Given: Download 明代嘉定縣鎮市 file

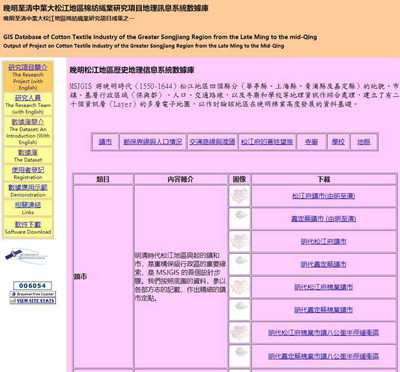Looking at the screenshot, I should [x=324, y=265].
